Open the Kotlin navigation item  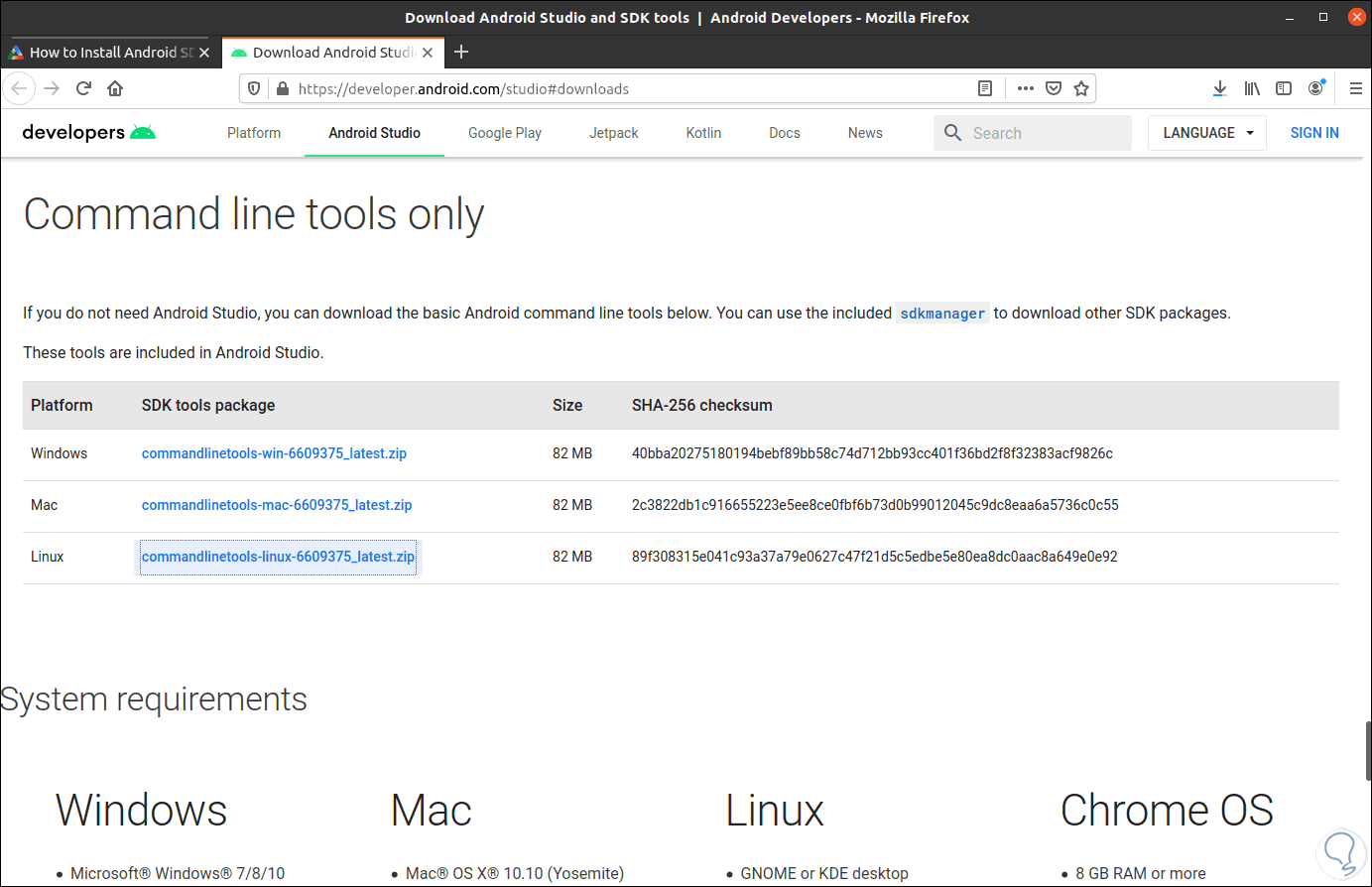click(703, 133)
